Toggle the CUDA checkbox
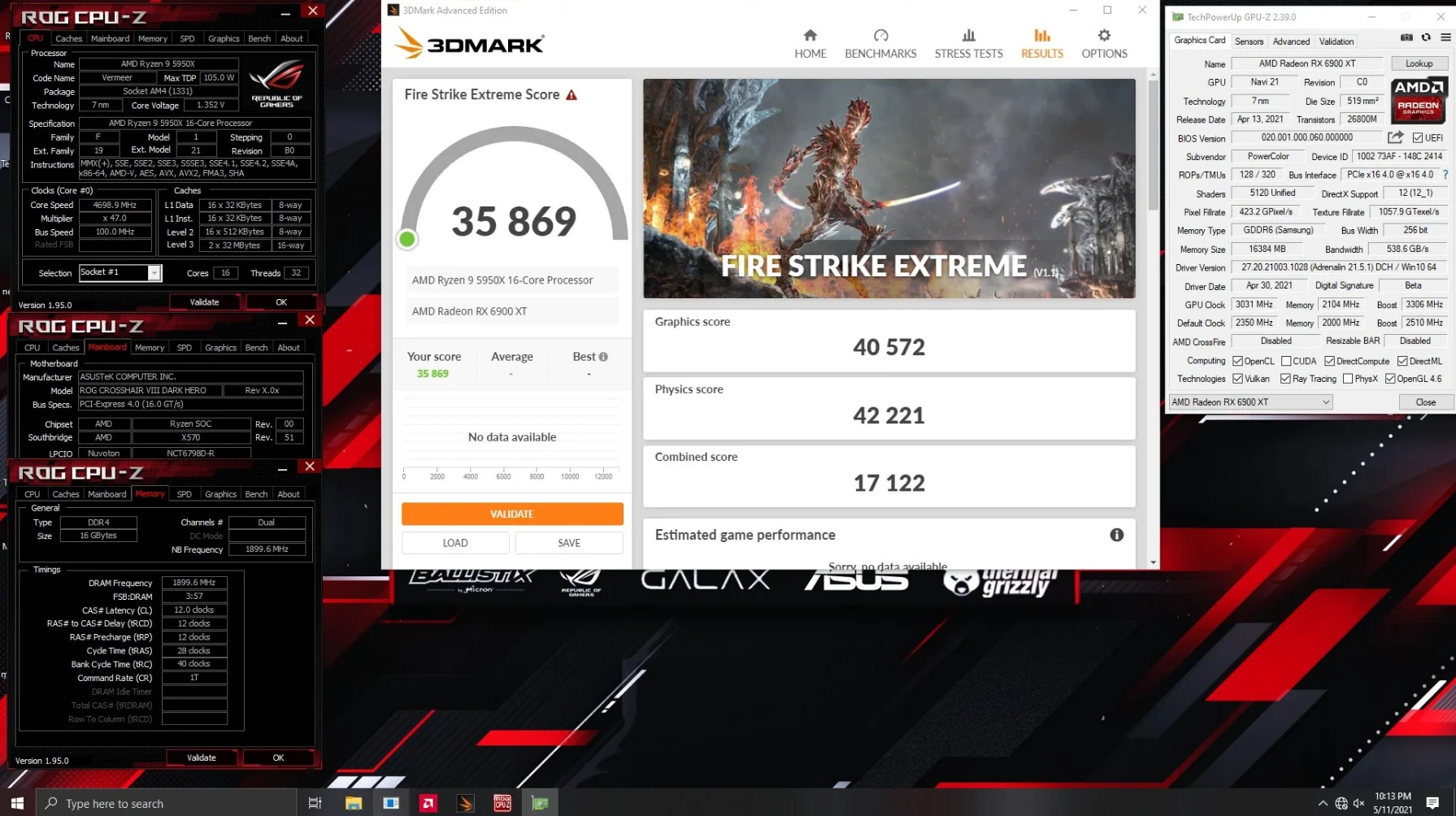The image size is (1456, 816). [1286, 361]
